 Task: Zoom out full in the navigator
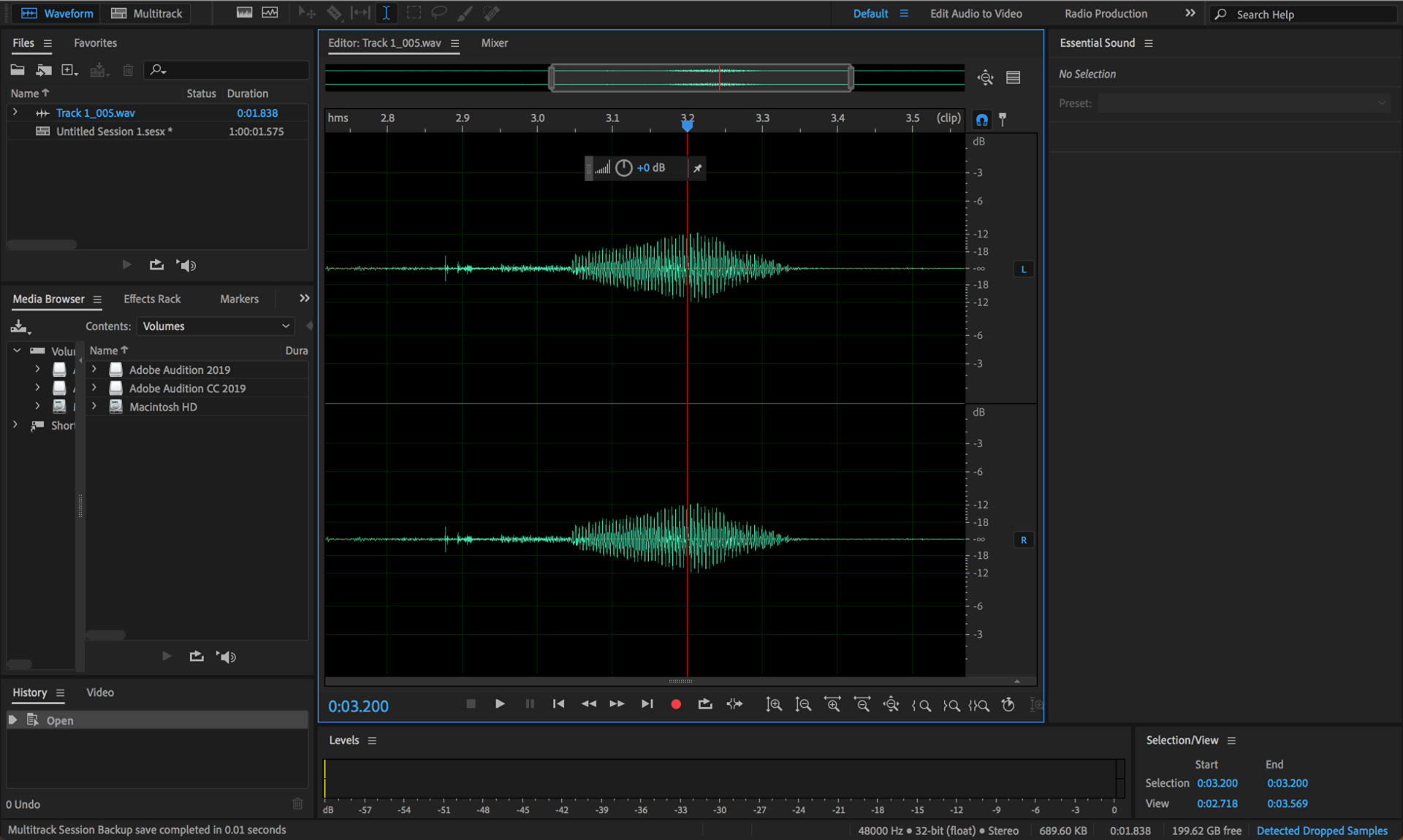985,77
